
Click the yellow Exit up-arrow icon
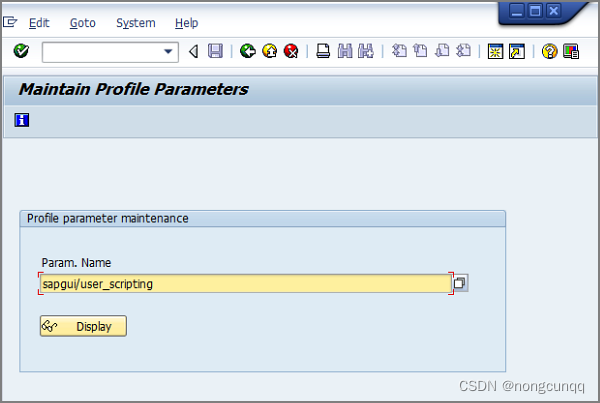coord(270,51)
